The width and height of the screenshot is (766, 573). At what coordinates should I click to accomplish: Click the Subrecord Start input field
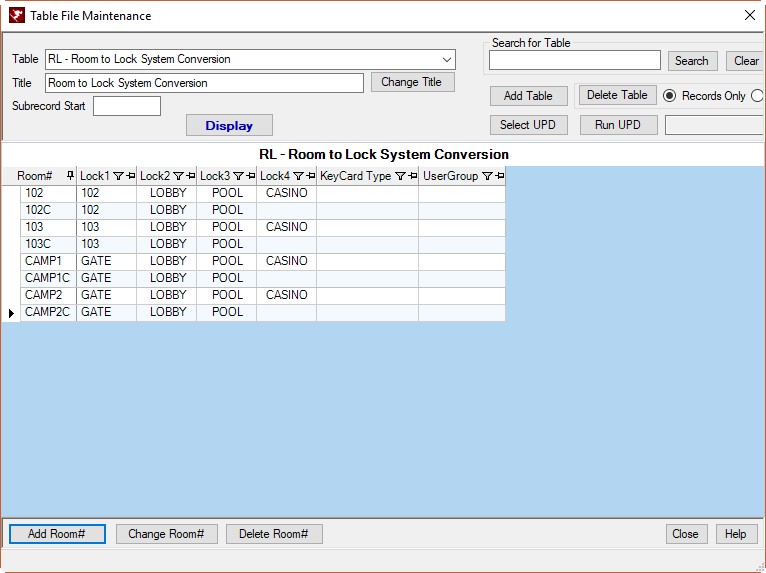[x=127, y=106]
